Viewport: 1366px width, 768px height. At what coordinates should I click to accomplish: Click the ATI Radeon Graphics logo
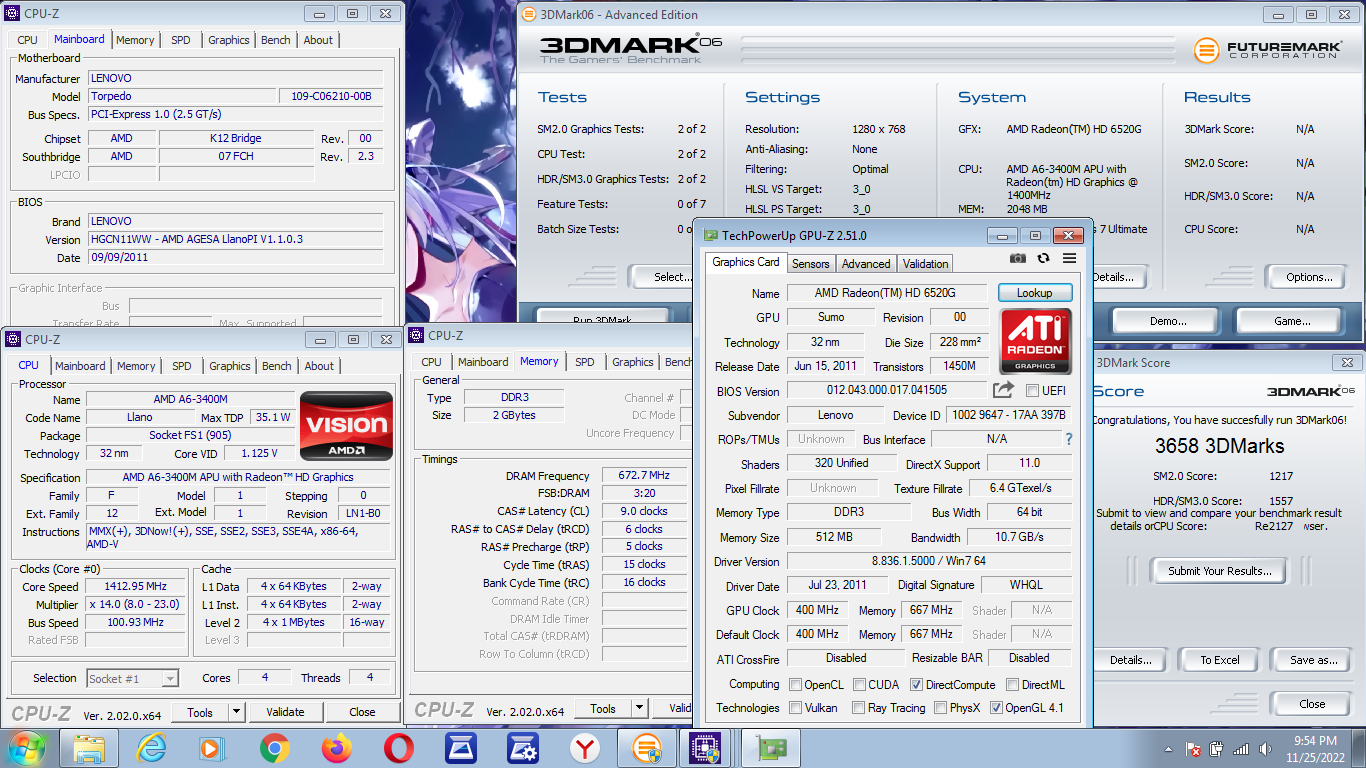coord(1035,341)
